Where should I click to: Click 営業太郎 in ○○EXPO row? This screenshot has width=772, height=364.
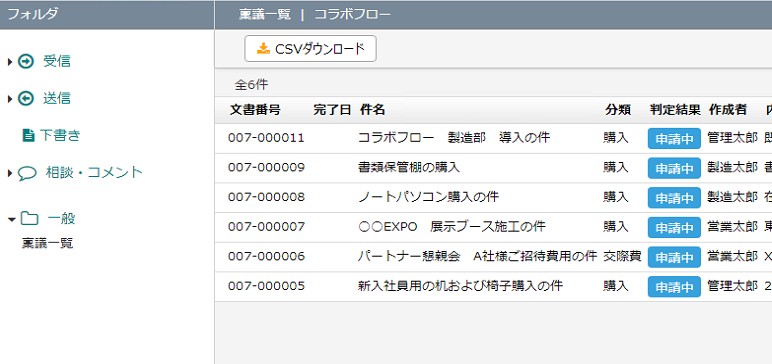coord(732,227)
